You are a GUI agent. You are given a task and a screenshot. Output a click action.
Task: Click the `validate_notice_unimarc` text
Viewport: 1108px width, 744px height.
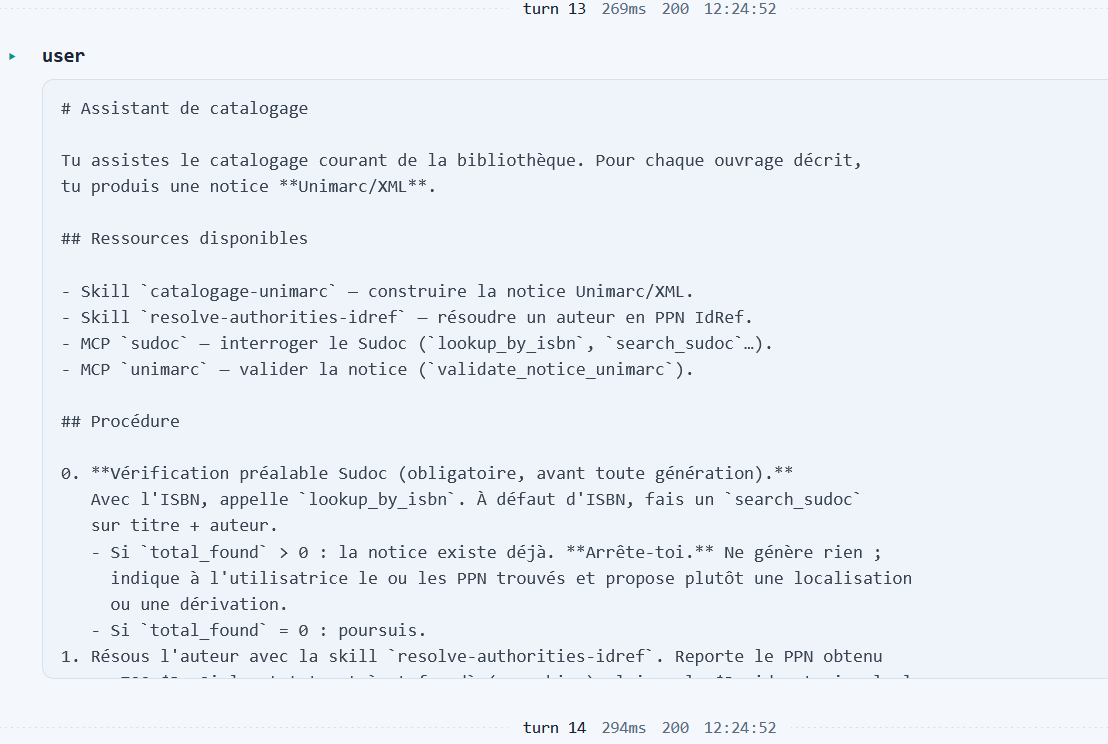click(x=551, y=370)
